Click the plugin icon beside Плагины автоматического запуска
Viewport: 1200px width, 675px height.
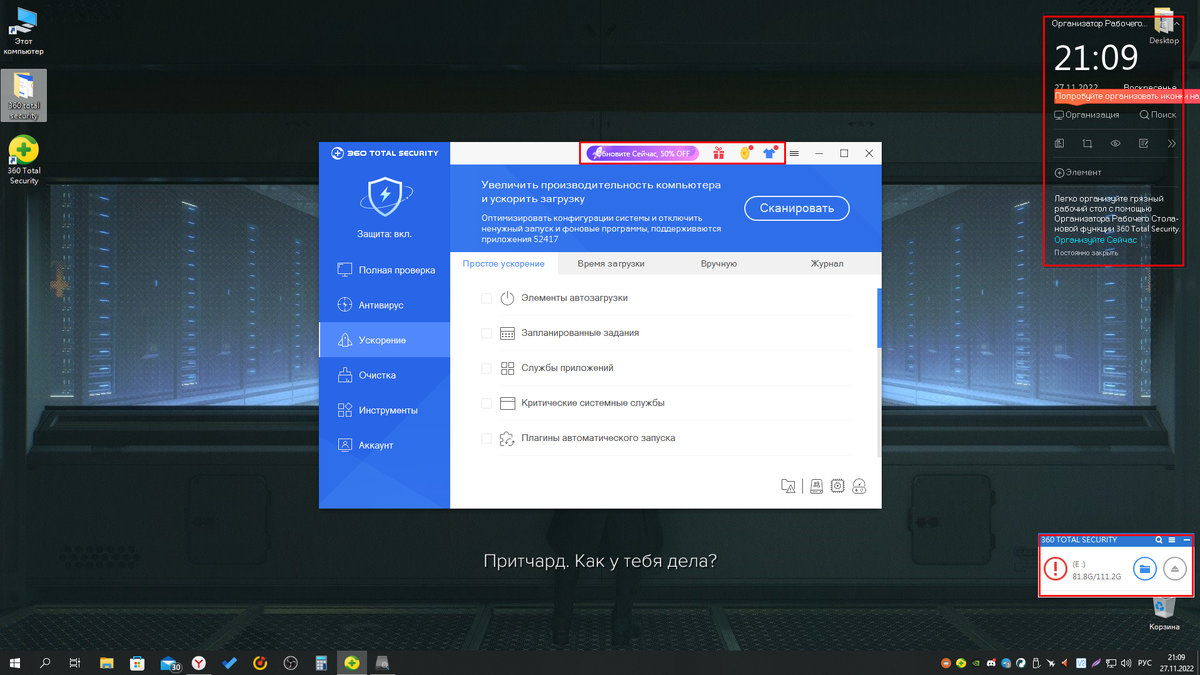pyautogui.click(x=507, y=438)
